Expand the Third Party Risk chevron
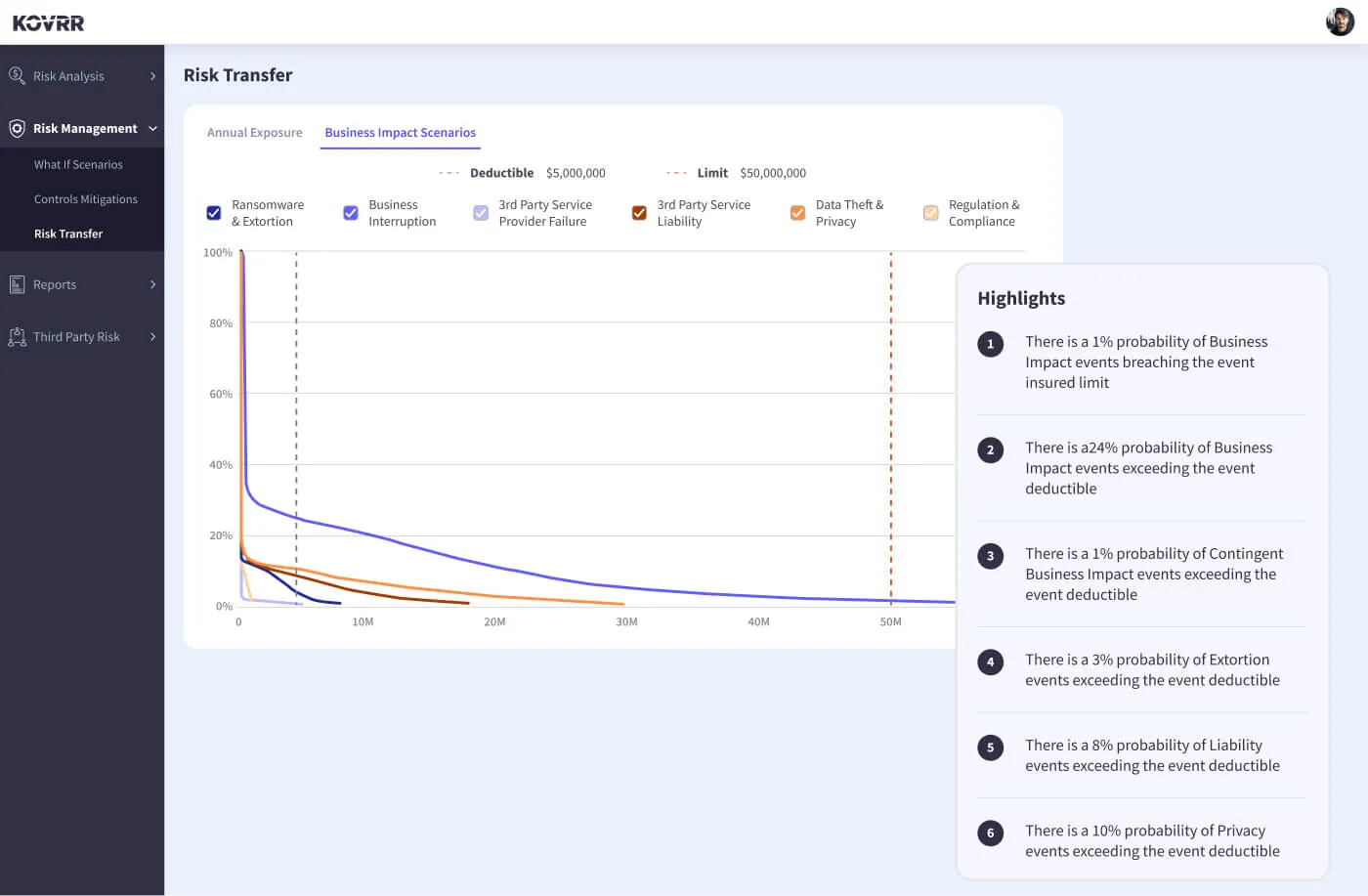 point(153,336)
